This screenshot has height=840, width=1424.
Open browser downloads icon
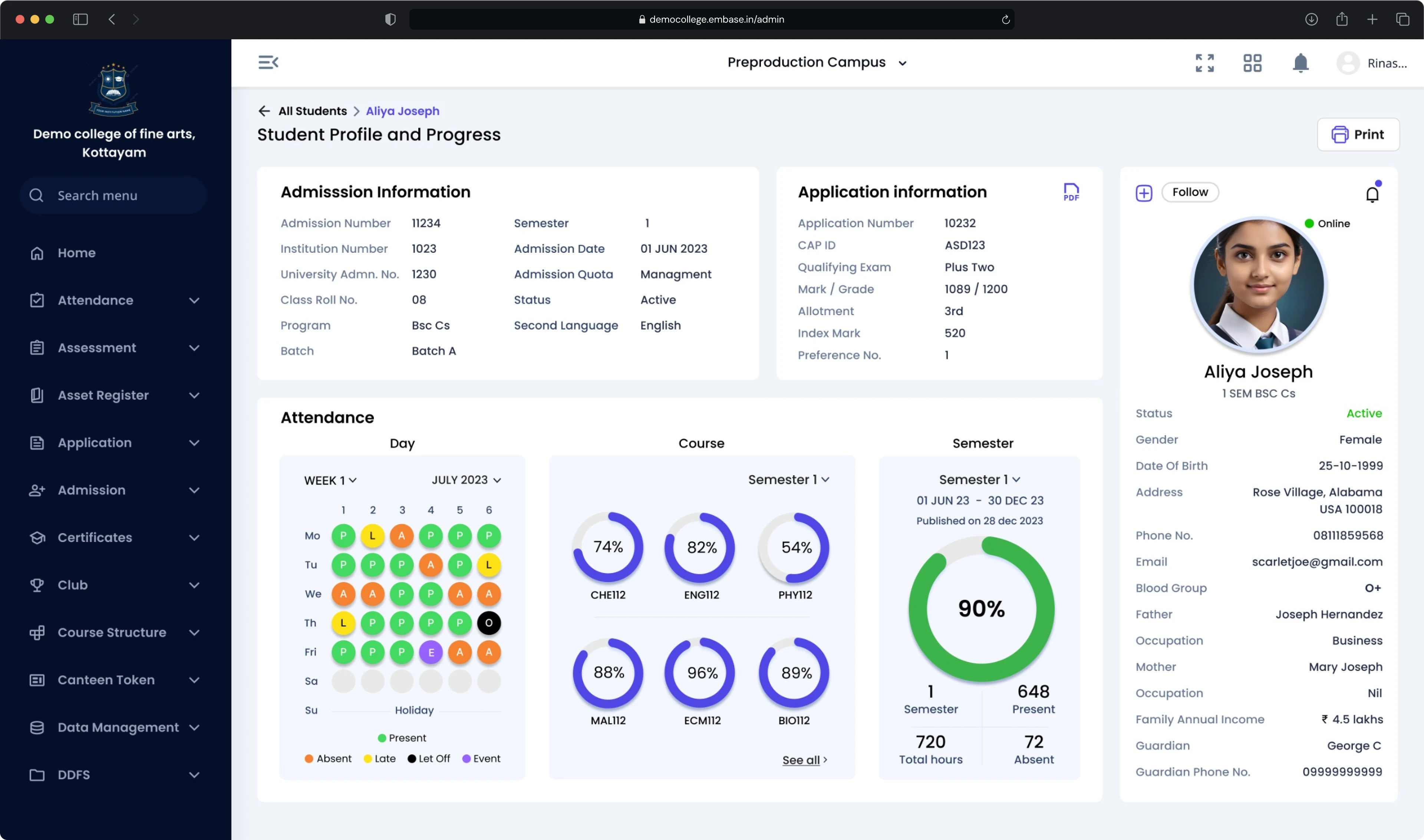1311,19
